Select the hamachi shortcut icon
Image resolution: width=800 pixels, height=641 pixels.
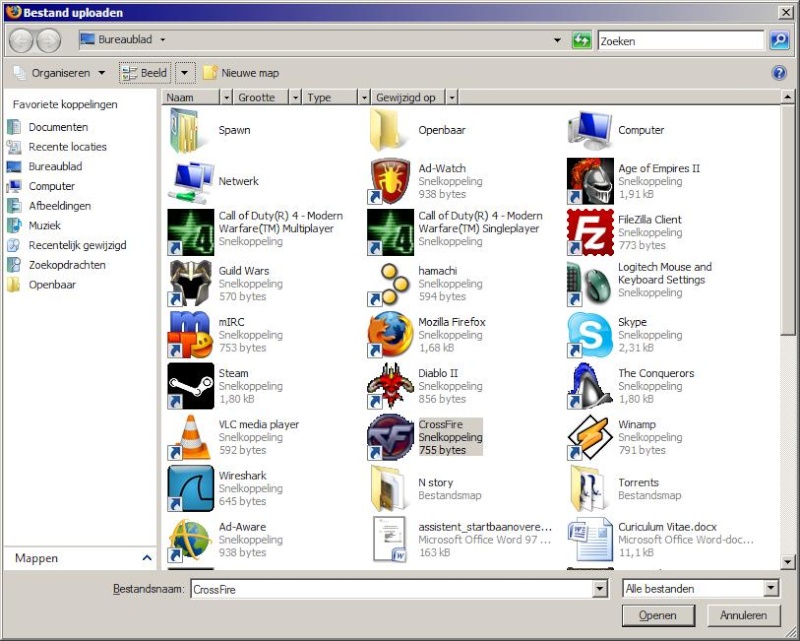pos(391,283)
